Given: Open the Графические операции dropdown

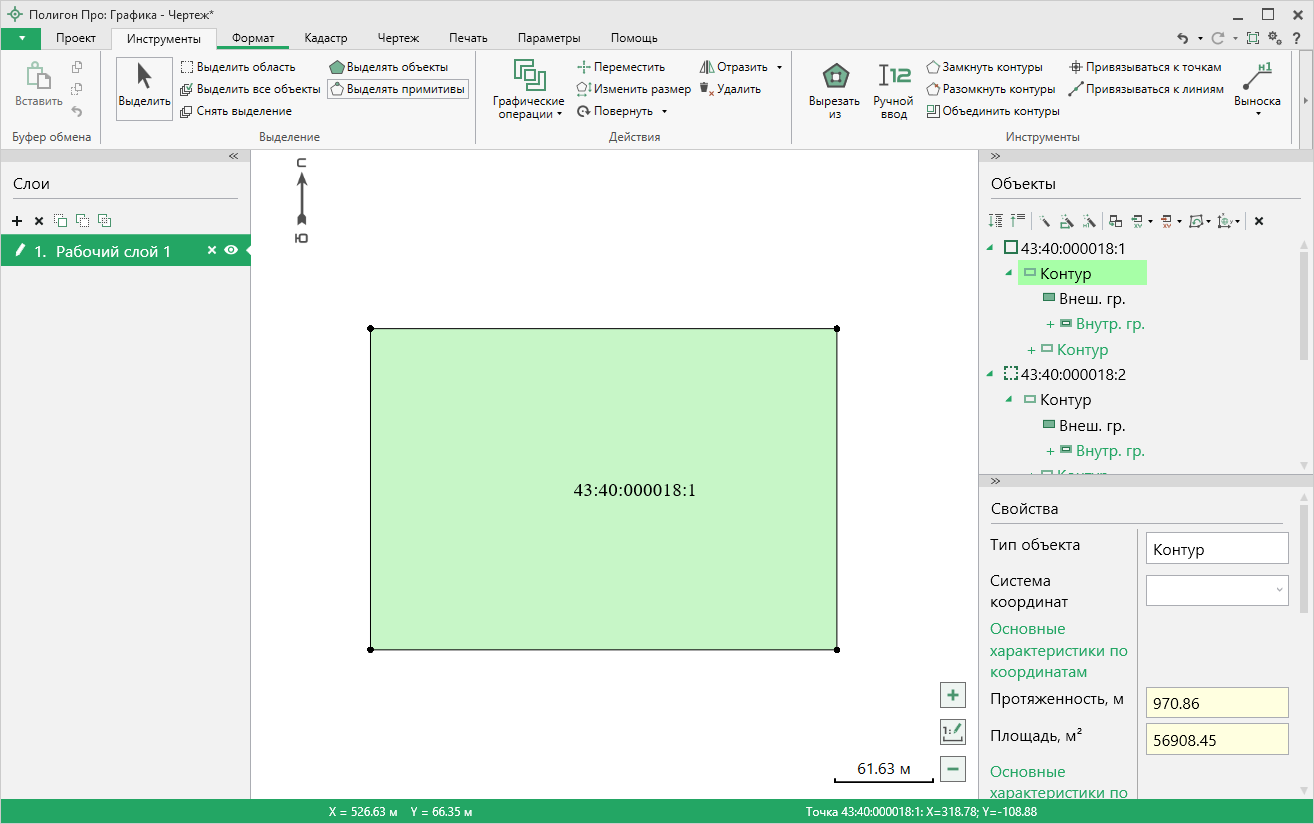Looking at the screenshot, I should pos(528,92).
